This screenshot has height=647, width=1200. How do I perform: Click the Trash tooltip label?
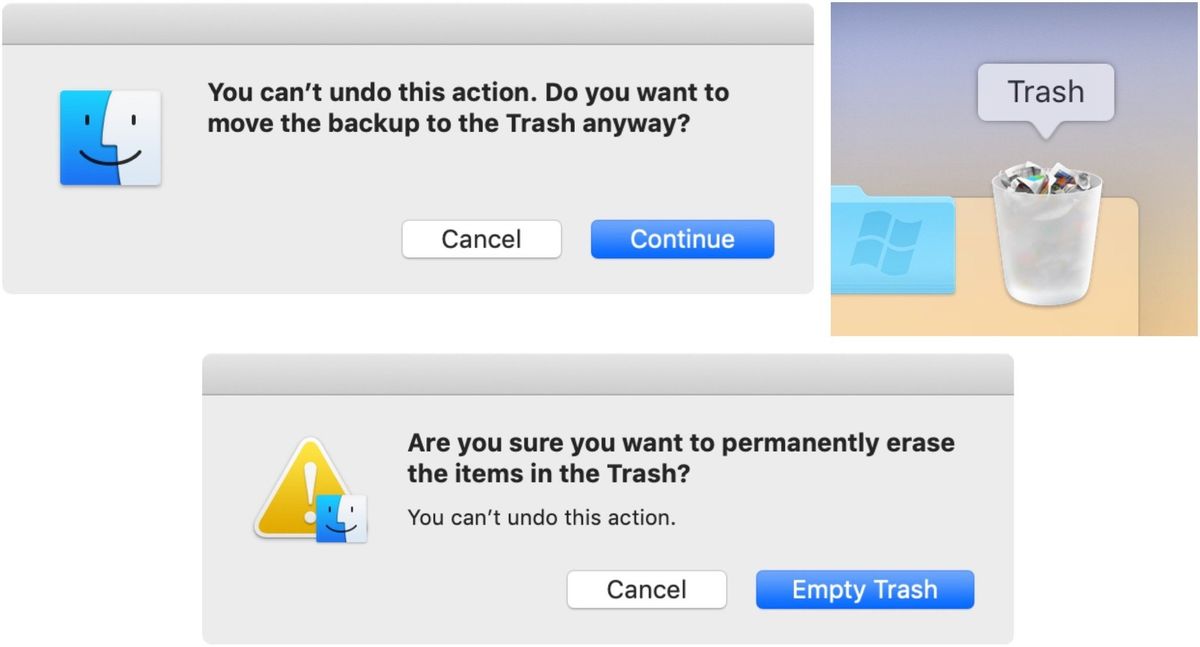click(1044, 92)
